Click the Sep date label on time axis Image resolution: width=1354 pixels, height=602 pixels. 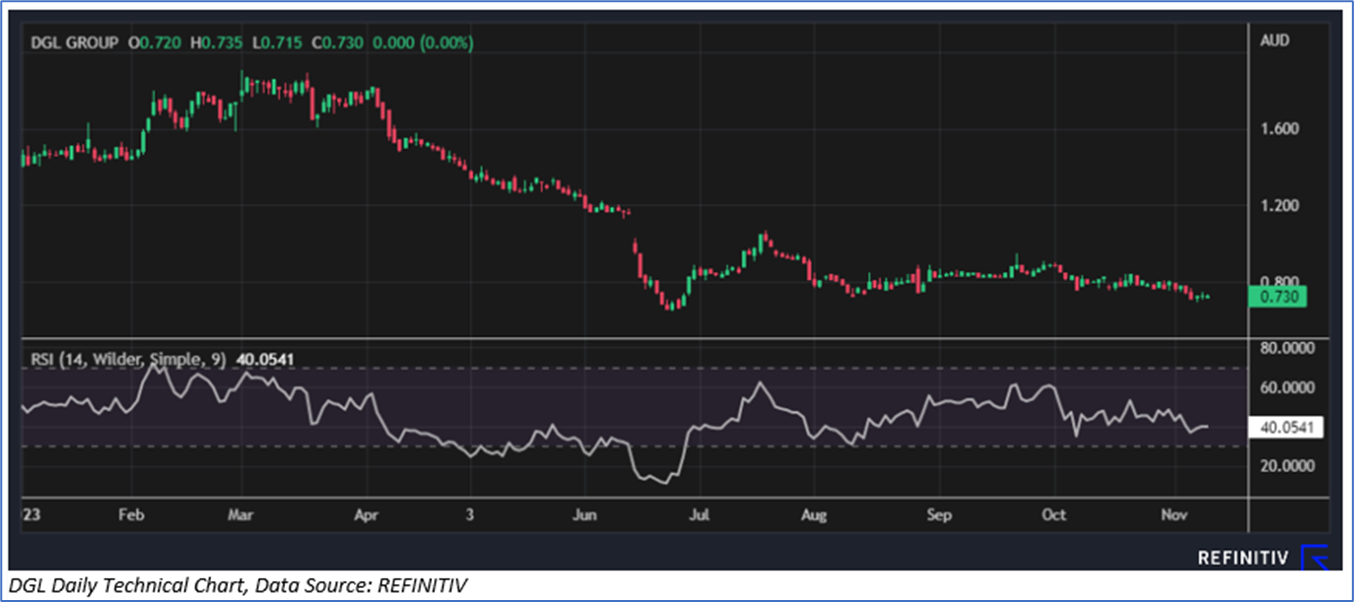coord(939,515)
